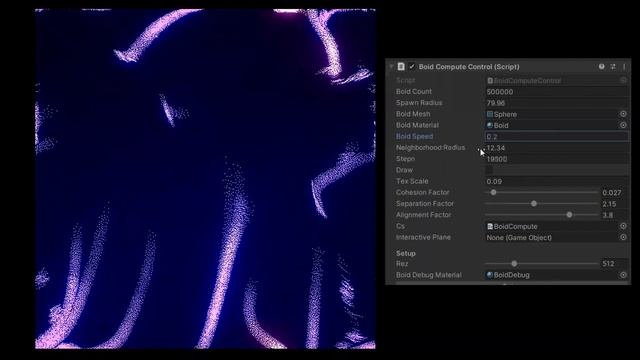
Task: Toggle the Draw checkbox
Action: 489,170
